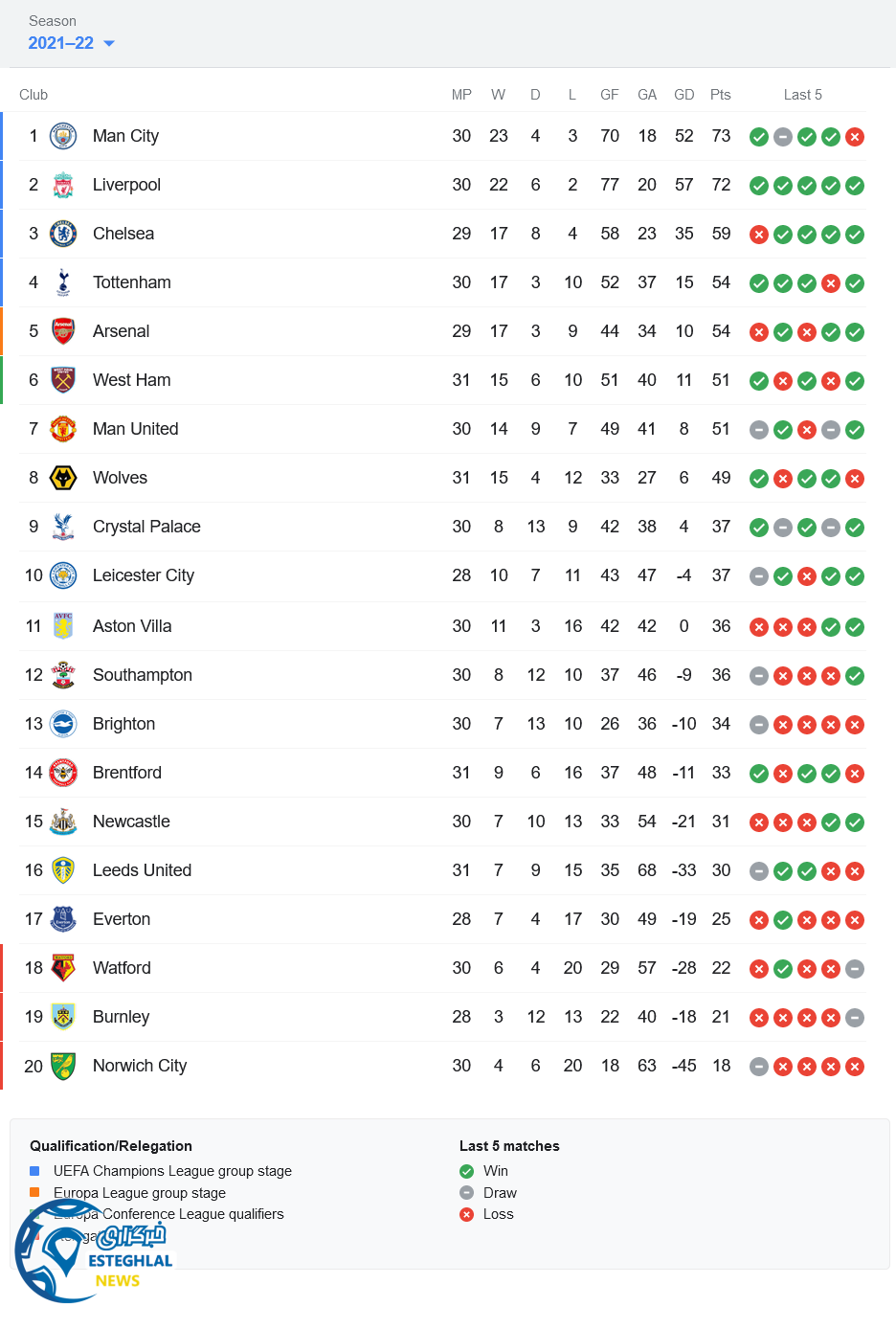Screen dimensions: 896x1329
Task: Click the GD column header
Action: pos(683,95)
